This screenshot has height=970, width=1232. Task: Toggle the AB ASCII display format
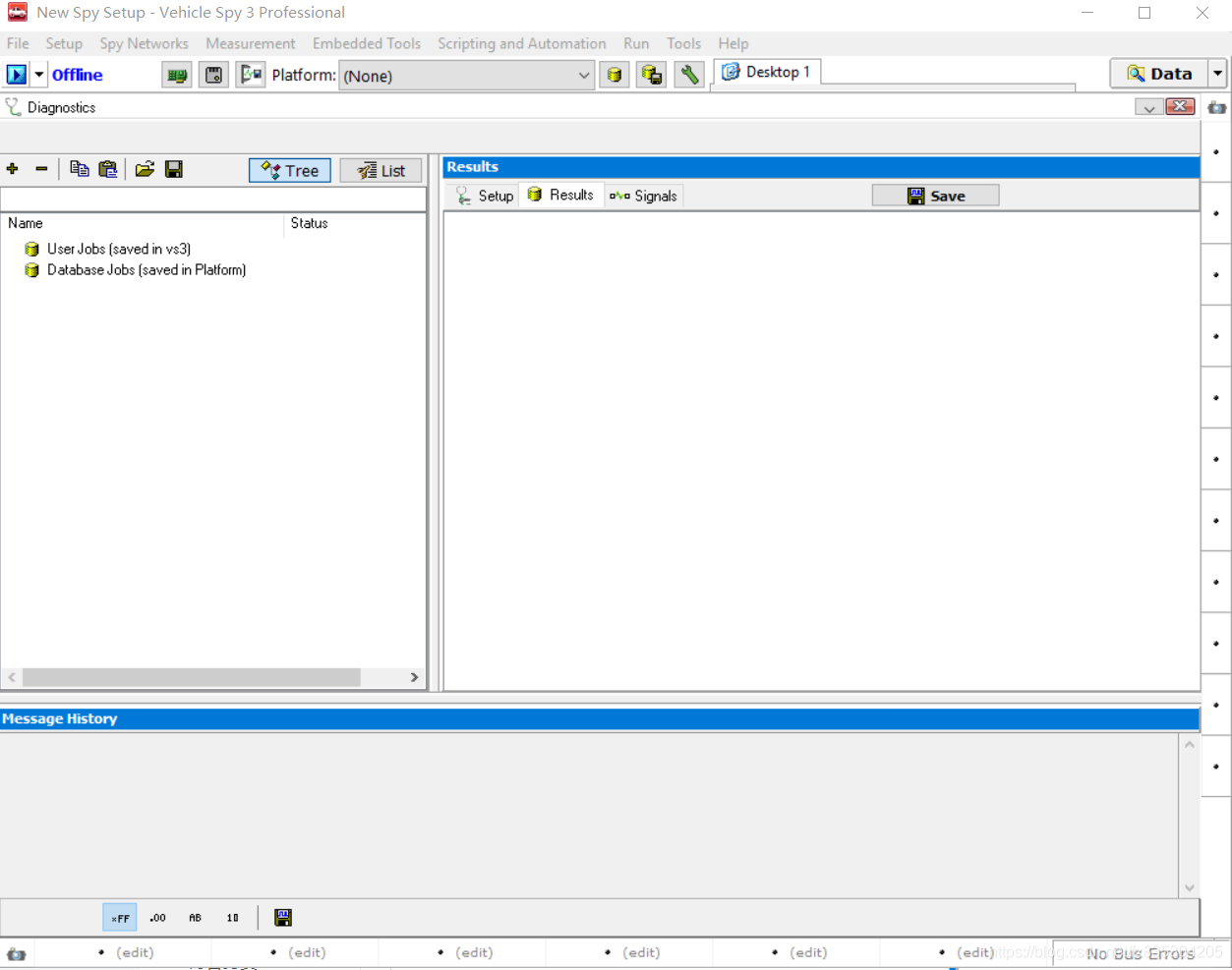[x=195, y=918]
